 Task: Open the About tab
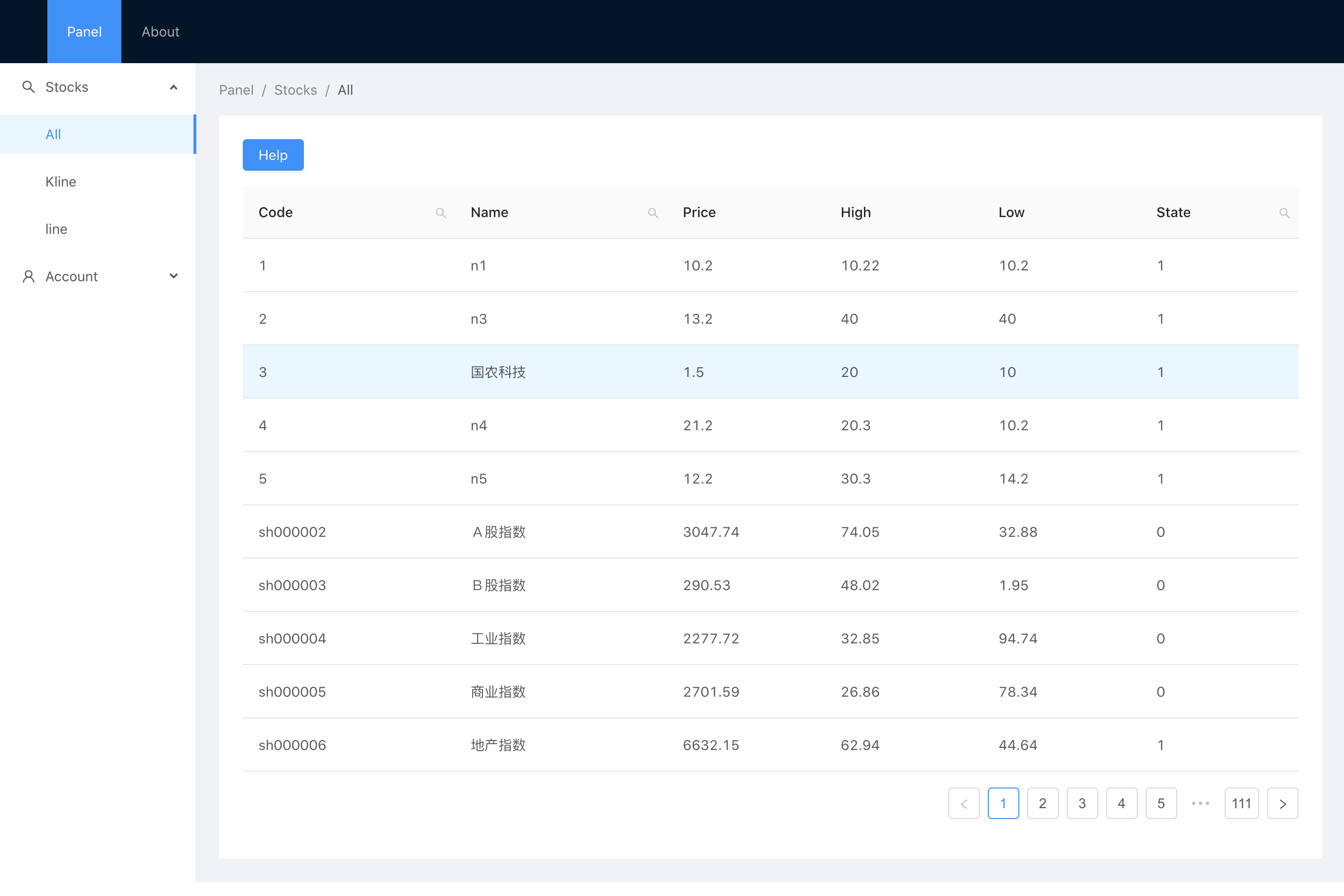[x=160, y=32]
